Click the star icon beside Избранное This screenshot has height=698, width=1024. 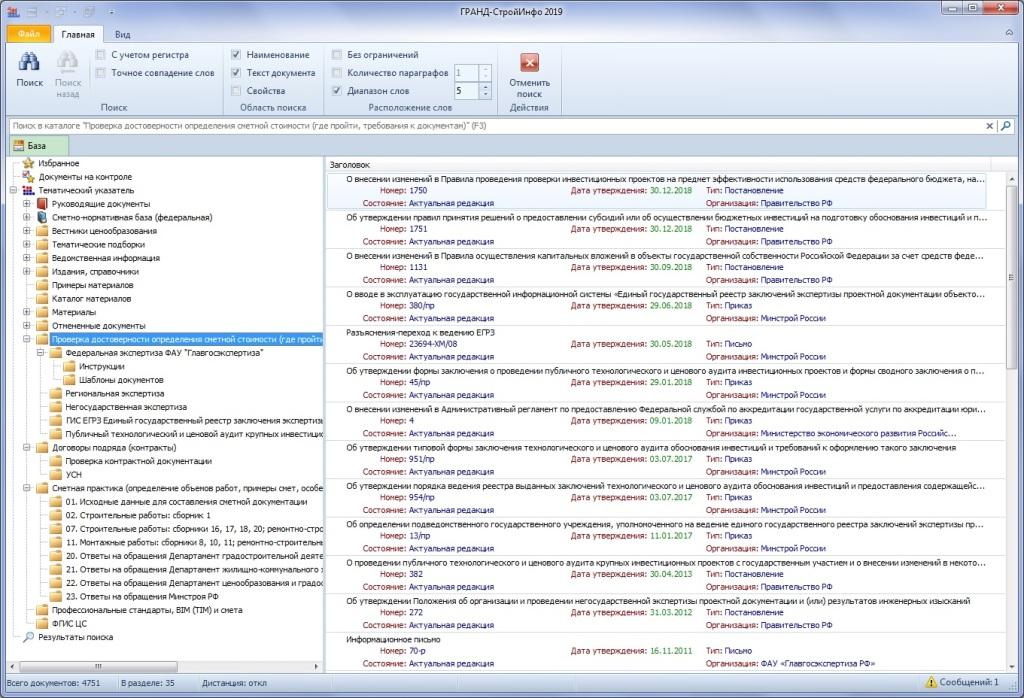[x=28, y=163]
